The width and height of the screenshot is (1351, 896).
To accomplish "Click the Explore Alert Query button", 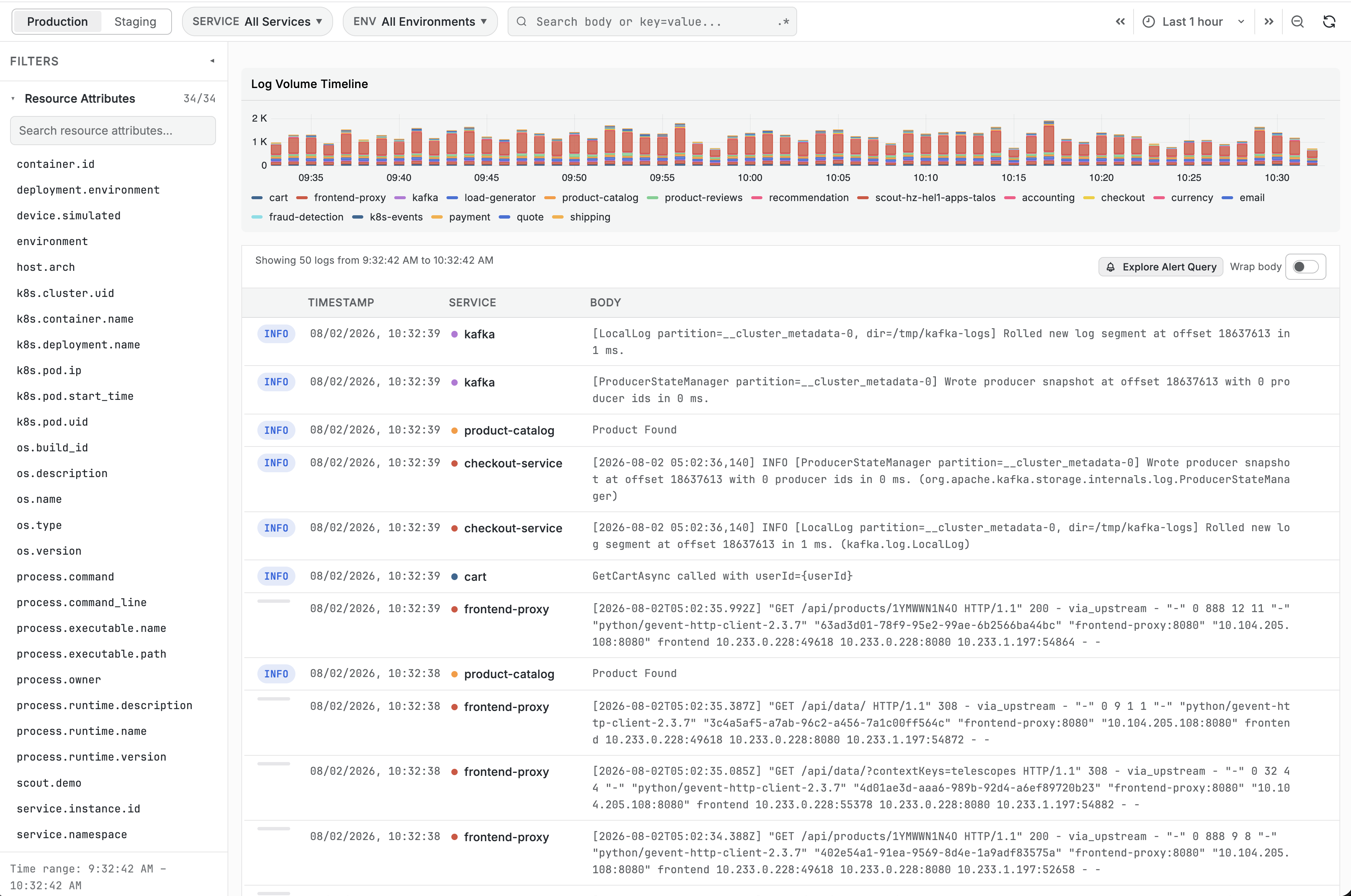I will (1161, 267).
